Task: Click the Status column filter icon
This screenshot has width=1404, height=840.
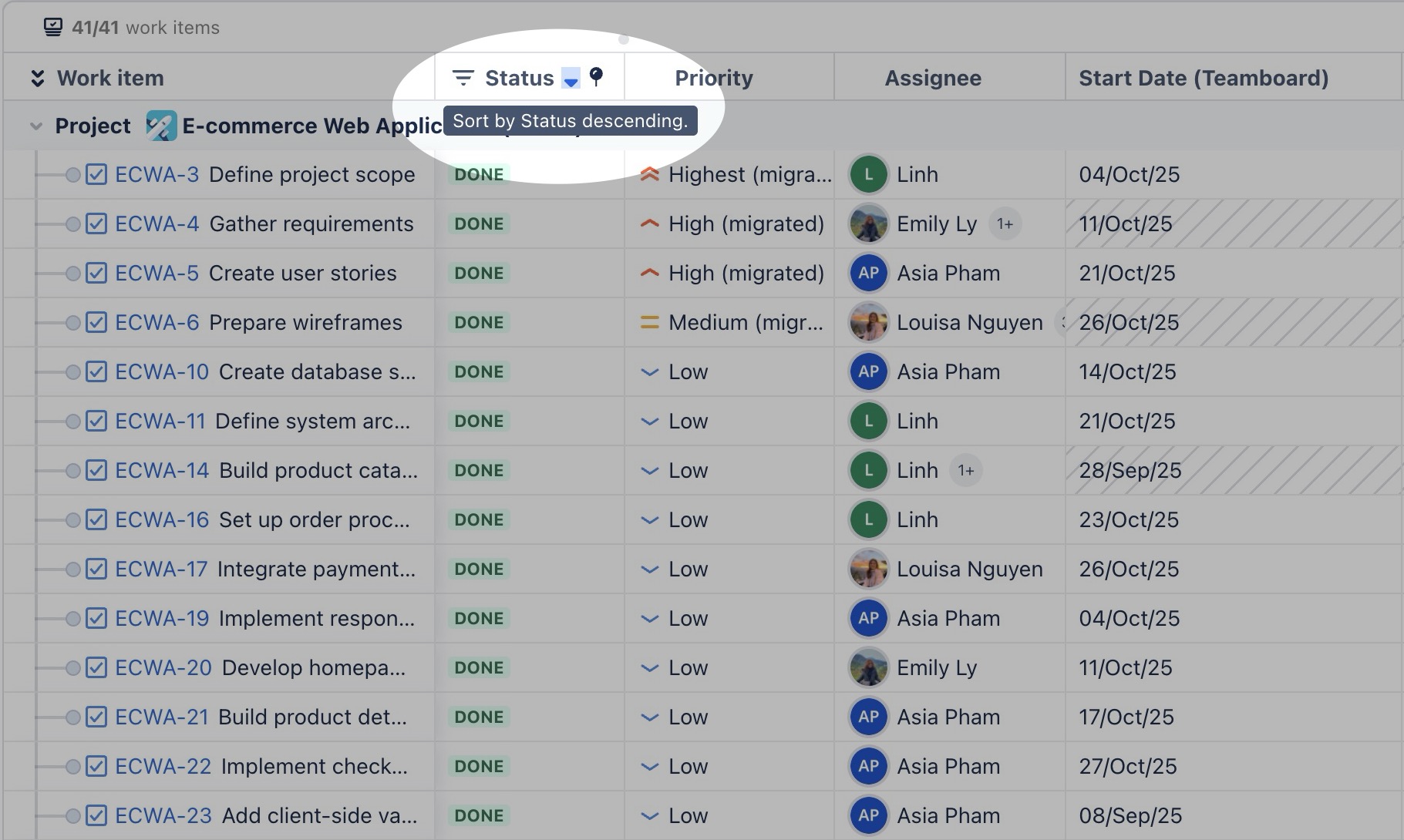Action: 463,78
